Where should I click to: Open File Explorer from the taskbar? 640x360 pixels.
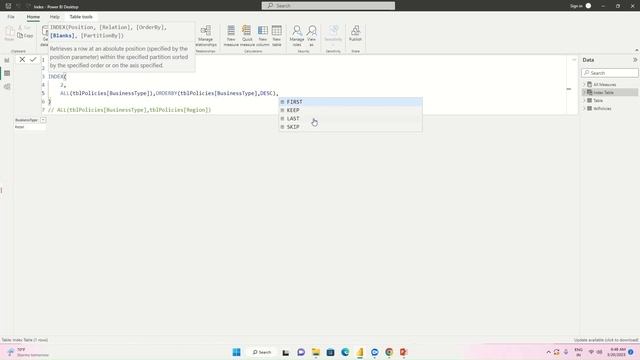click(316, 352)
